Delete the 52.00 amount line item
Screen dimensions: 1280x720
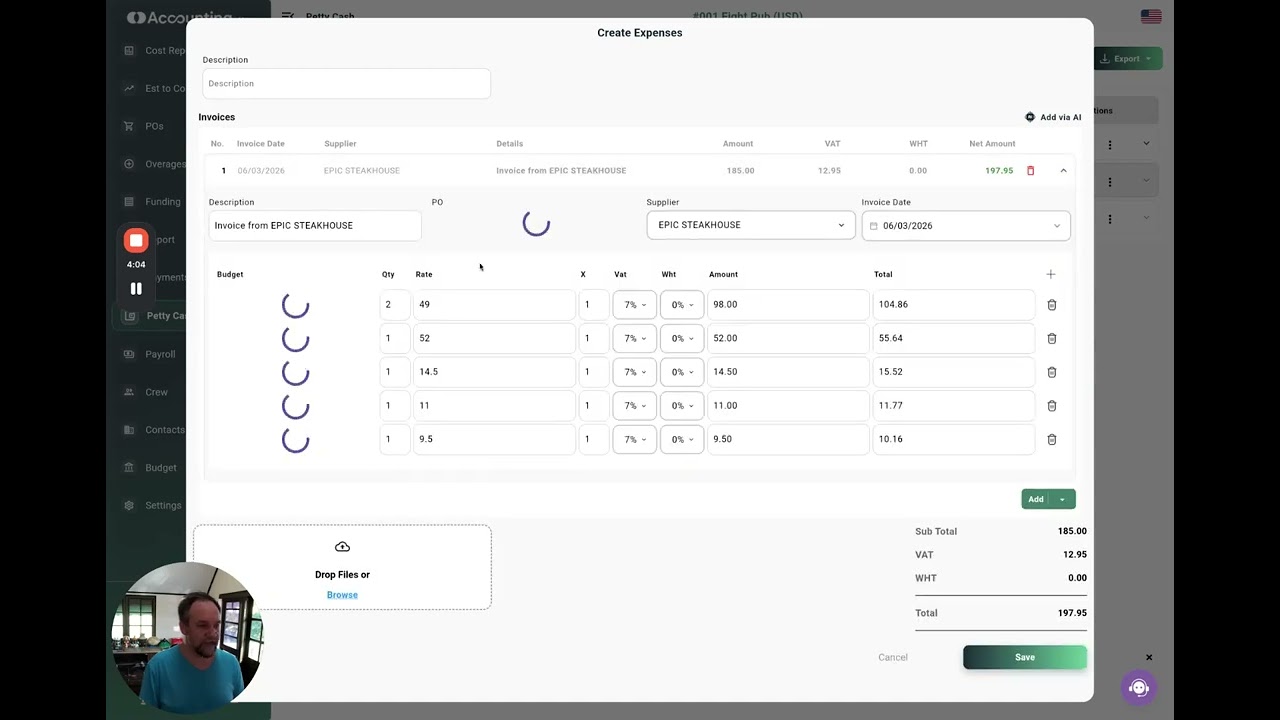1051,338
